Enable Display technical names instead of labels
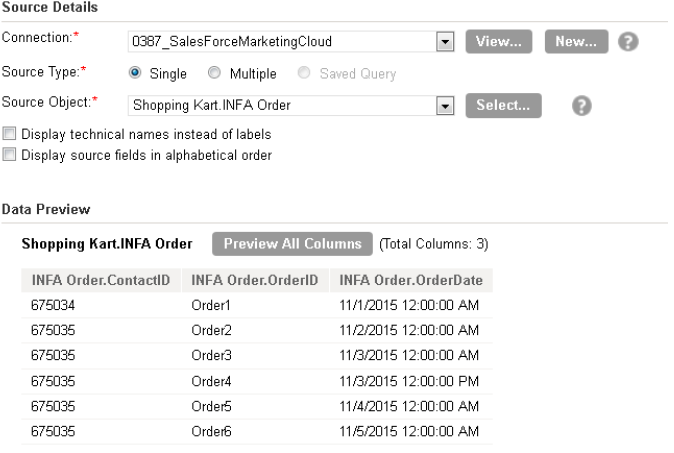 click(x=9, y=134)
